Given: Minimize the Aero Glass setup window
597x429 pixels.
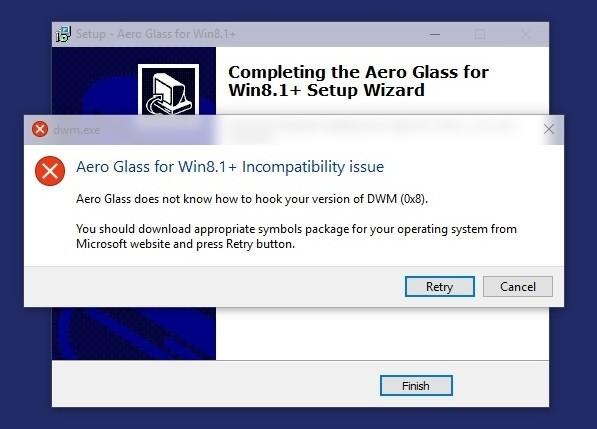Looking at the screenshot, I should point(435,34).
